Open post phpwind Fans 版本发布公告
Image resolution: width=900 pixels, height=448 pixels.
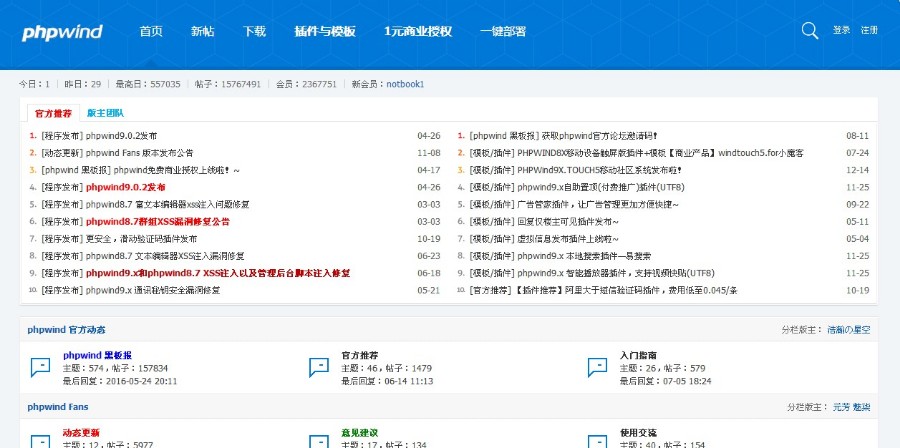pos(139,153)
